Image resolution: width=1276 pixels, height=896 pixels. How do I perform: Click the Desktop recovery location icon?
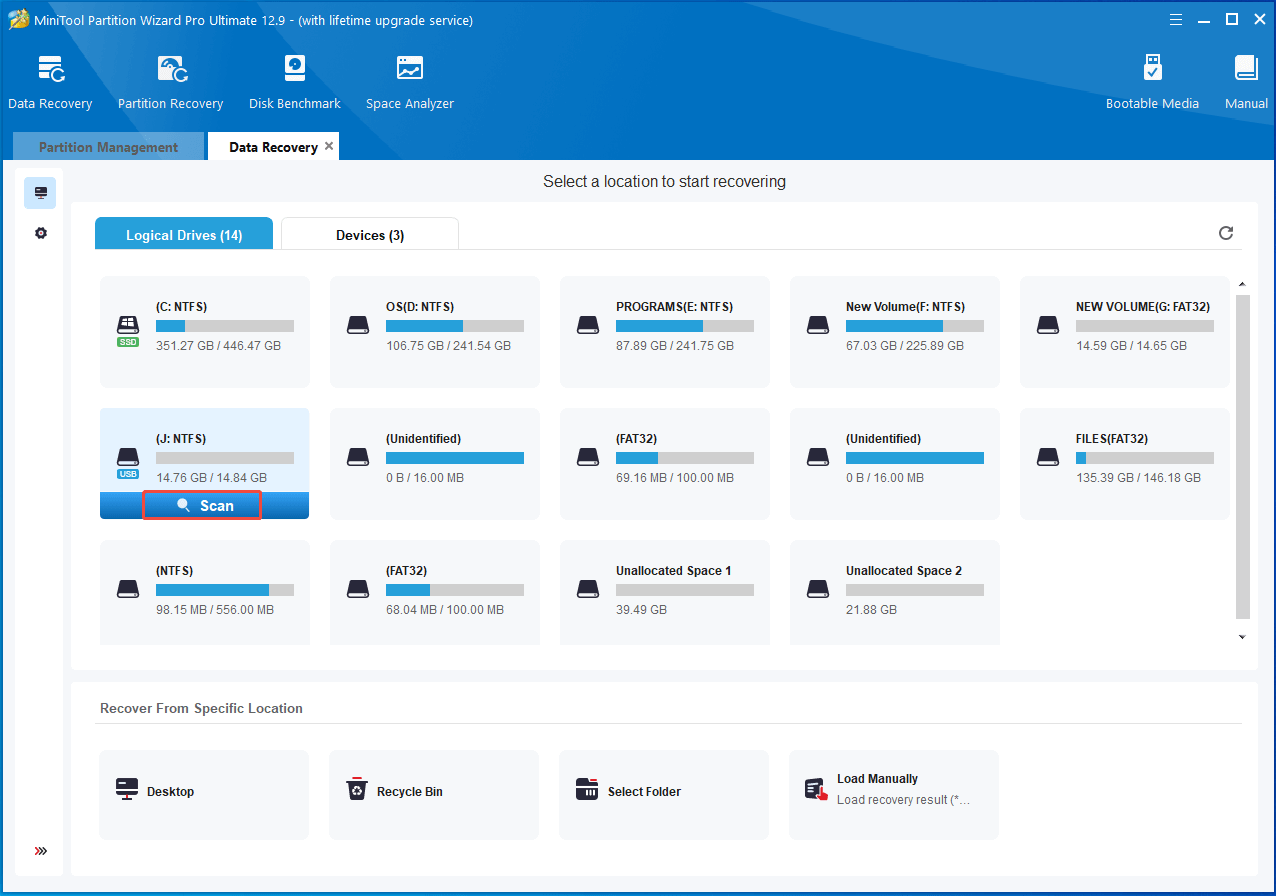point(127,790)
